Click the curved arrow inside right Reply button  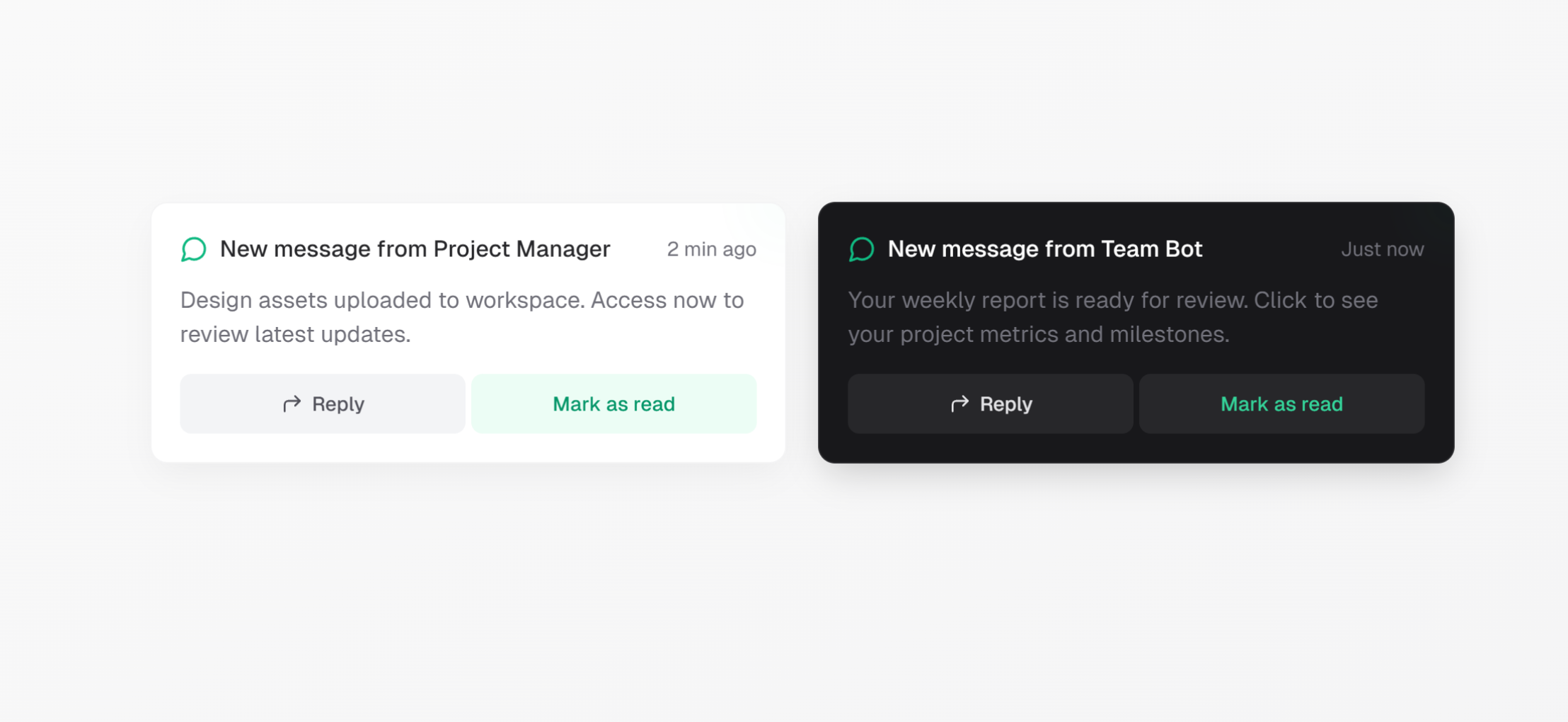pyautogui.click(x=959, y=403)
